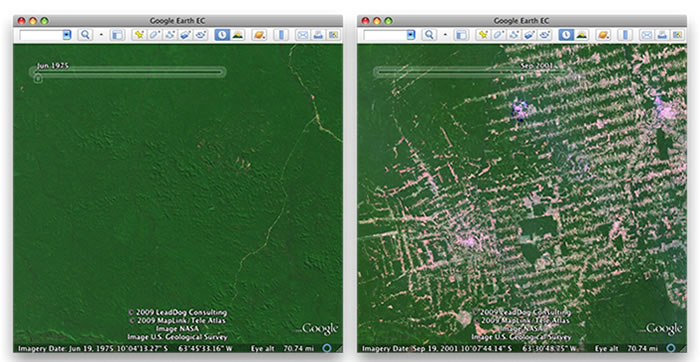
Task: Zoom the 1975 window using green button
Action: point(44,21)
